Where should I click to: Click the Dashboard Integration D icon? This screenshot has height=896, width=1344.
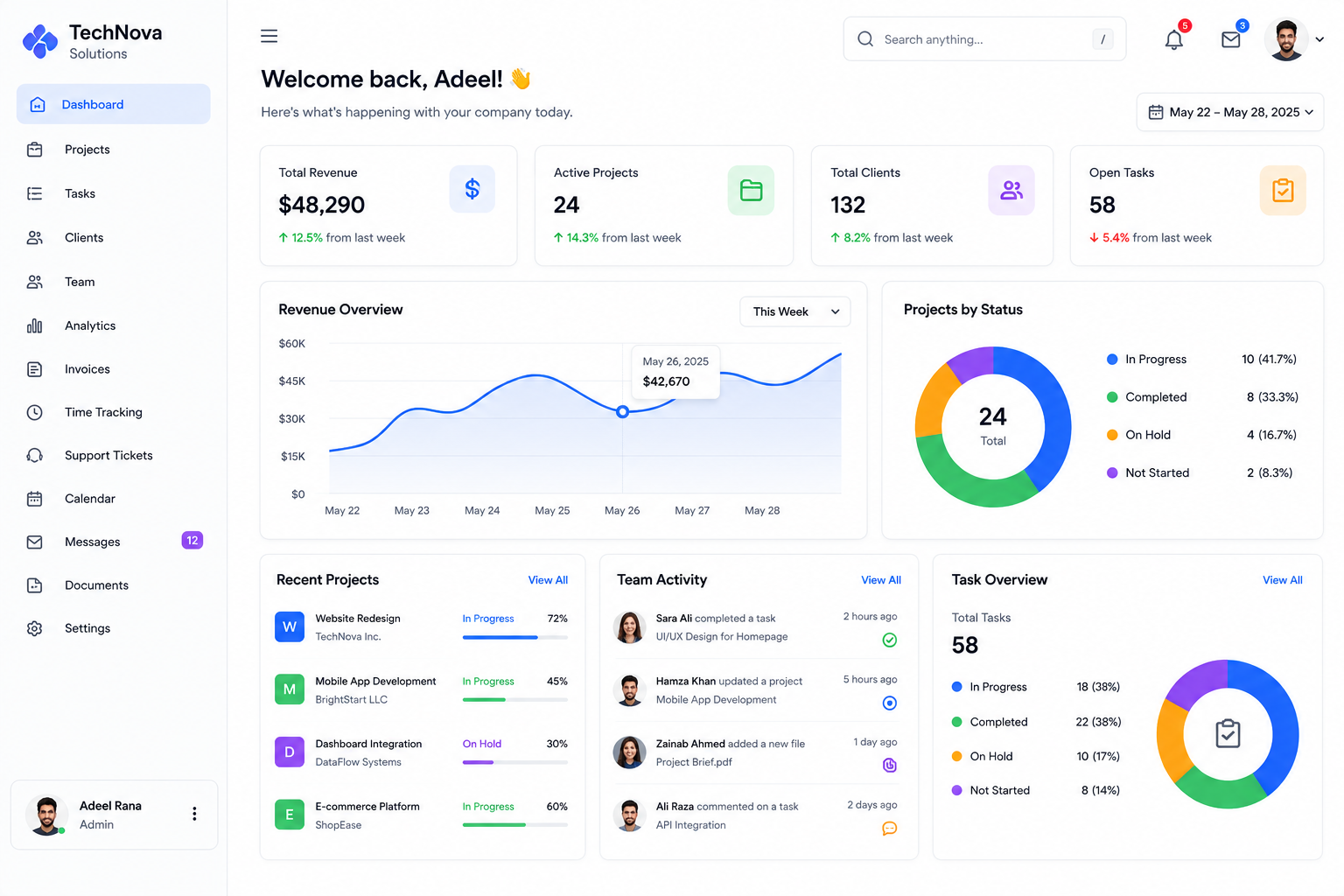(290, 752)
